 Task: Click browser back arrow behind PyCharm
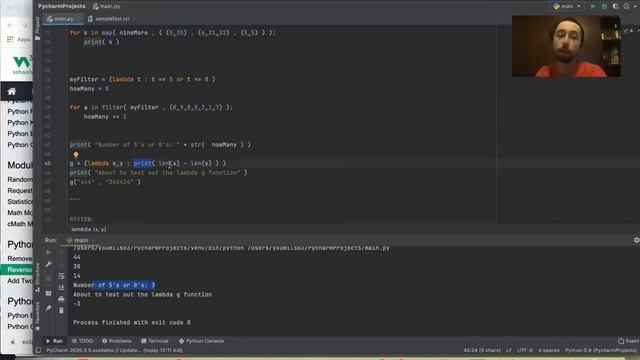(10, 25)
